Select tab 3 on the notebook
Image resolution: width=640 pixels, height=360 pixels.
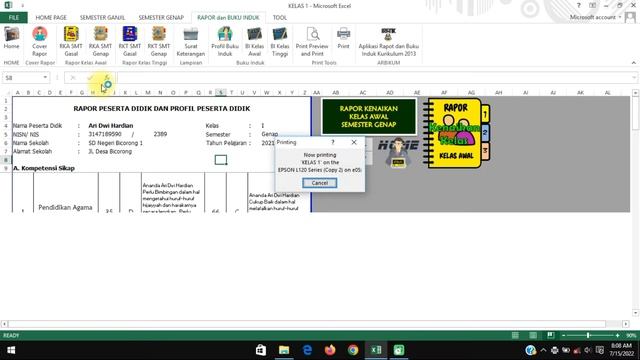485,151
